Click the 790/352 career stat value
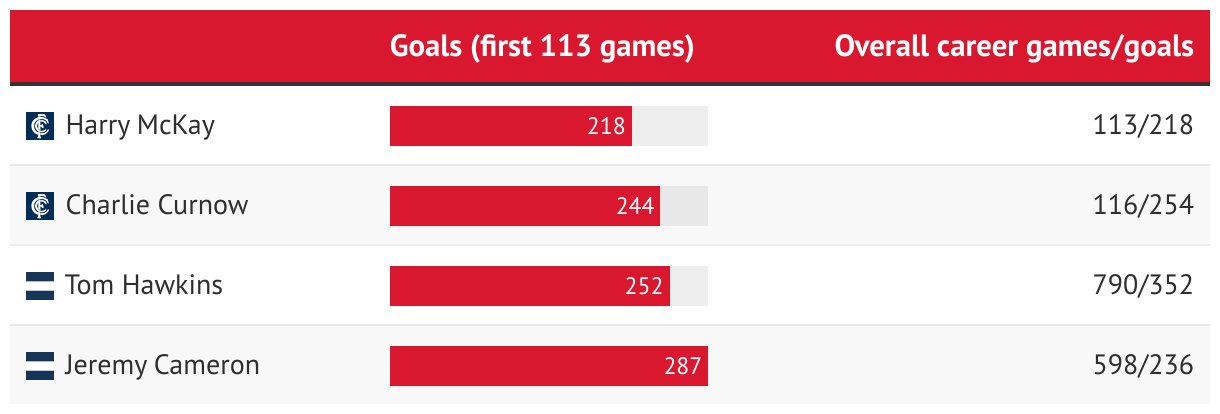 pos(1144,286)
